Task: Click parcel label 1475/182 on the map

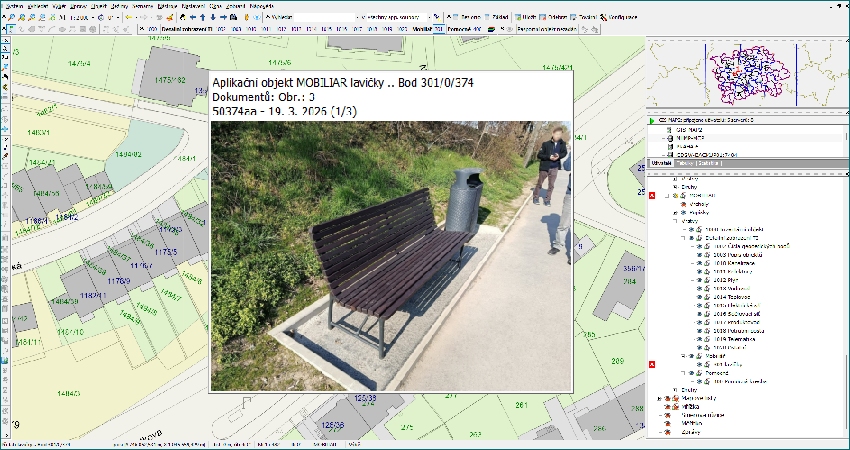Action: coord(170,80)
